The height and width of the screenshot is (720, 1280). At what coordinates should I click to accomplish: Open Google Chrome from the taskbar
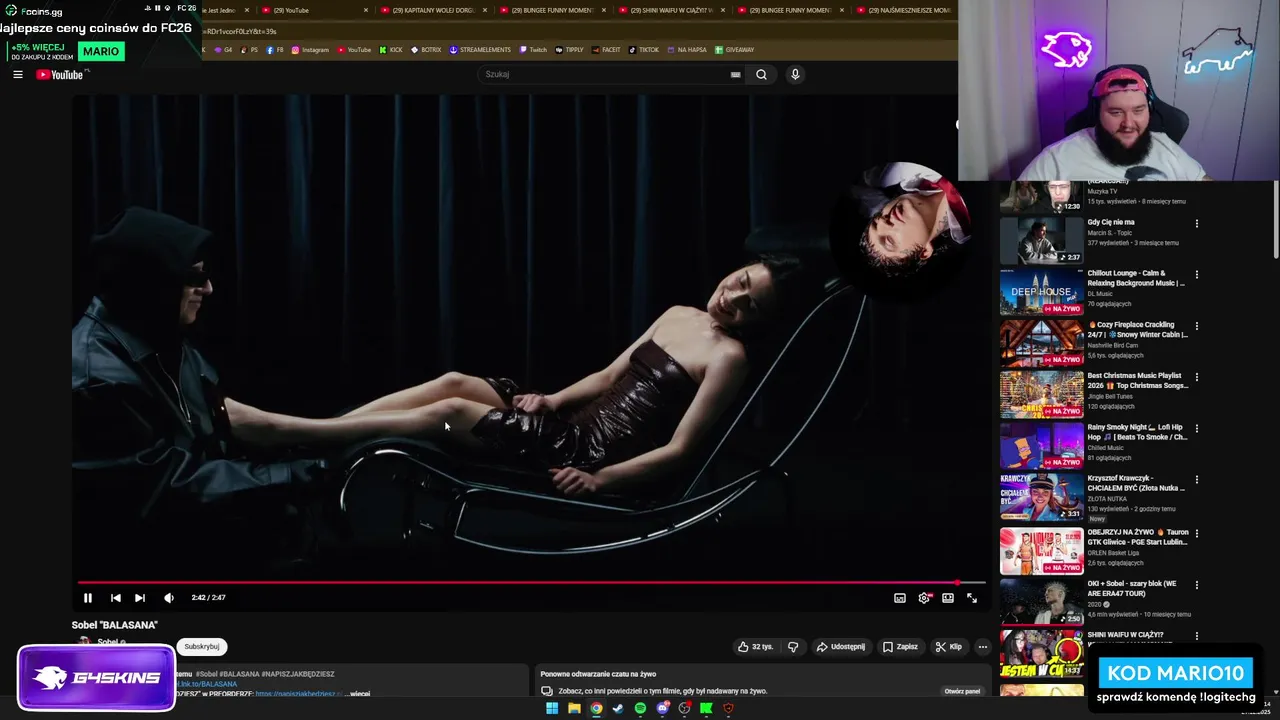coord(596,709)
